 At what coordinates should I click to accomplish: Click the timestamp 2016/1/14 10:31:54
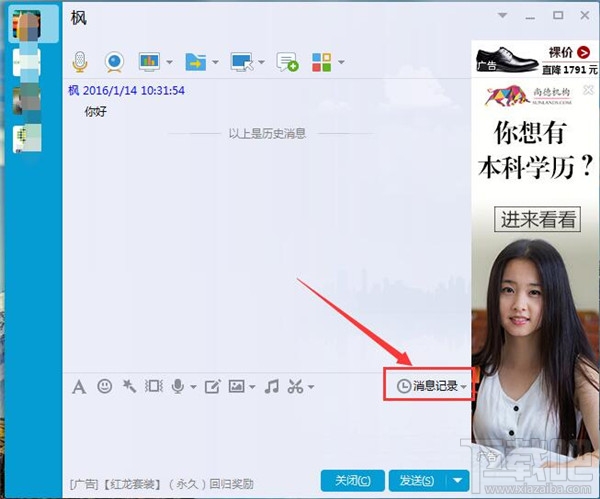pos(134,91)
